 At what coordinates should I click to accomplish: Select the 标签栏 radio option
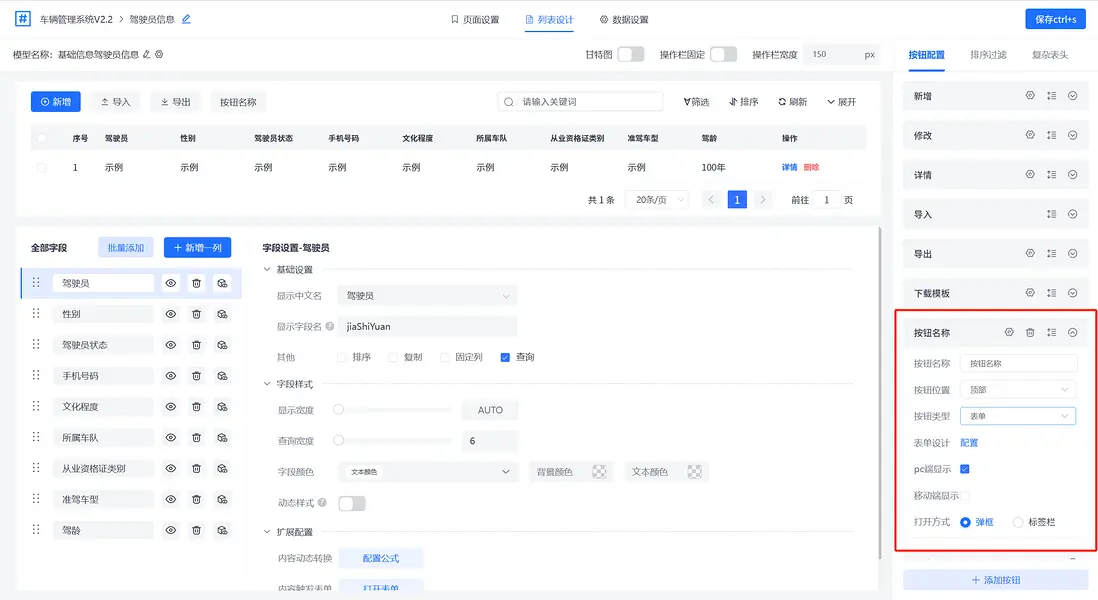[1017, 522]
